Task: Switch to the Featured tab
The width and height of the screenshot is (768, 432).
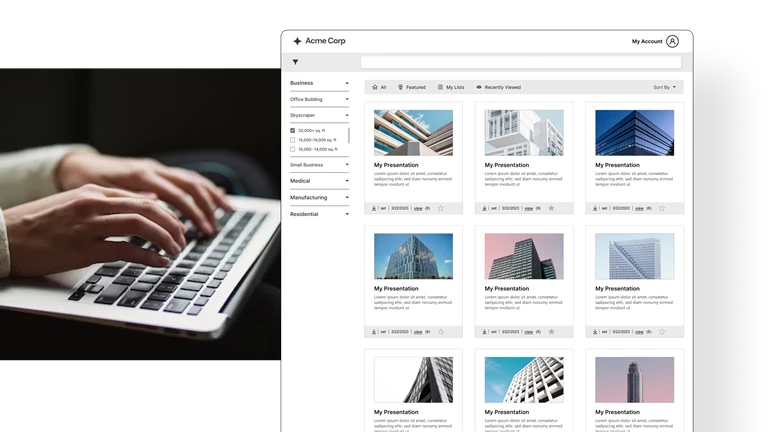Action: pos(411,87)
